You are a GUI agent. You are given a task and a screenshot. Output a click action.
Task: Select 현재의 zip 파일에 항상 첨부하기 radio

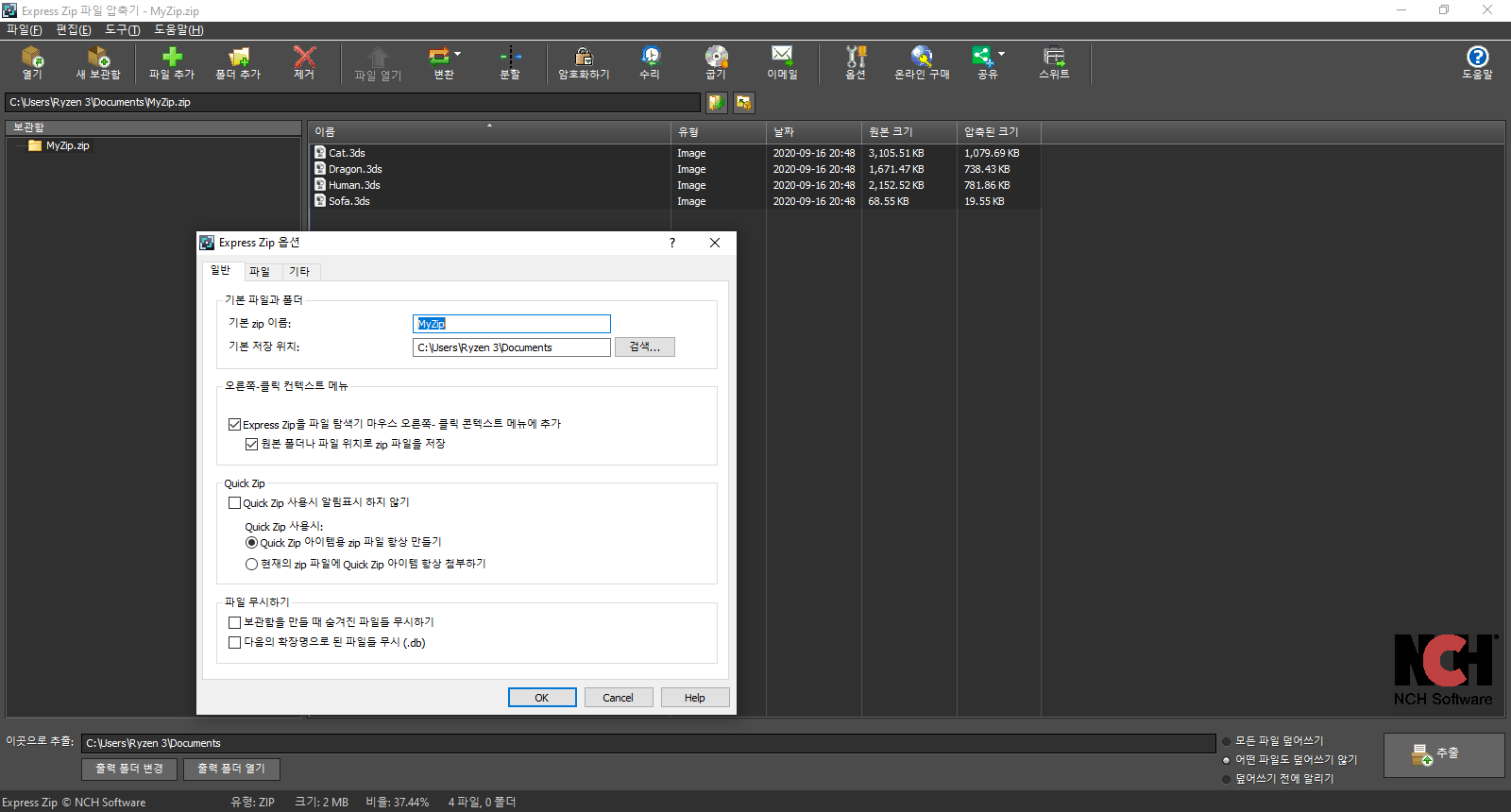[x=251, y=564]
